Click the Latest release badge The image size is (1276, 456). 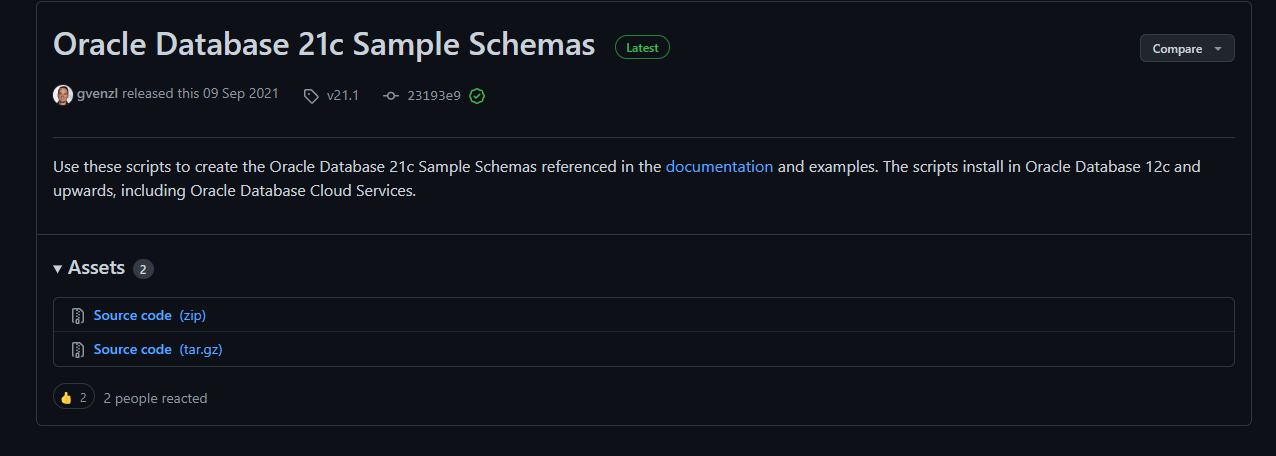click(x=642, y=47)
